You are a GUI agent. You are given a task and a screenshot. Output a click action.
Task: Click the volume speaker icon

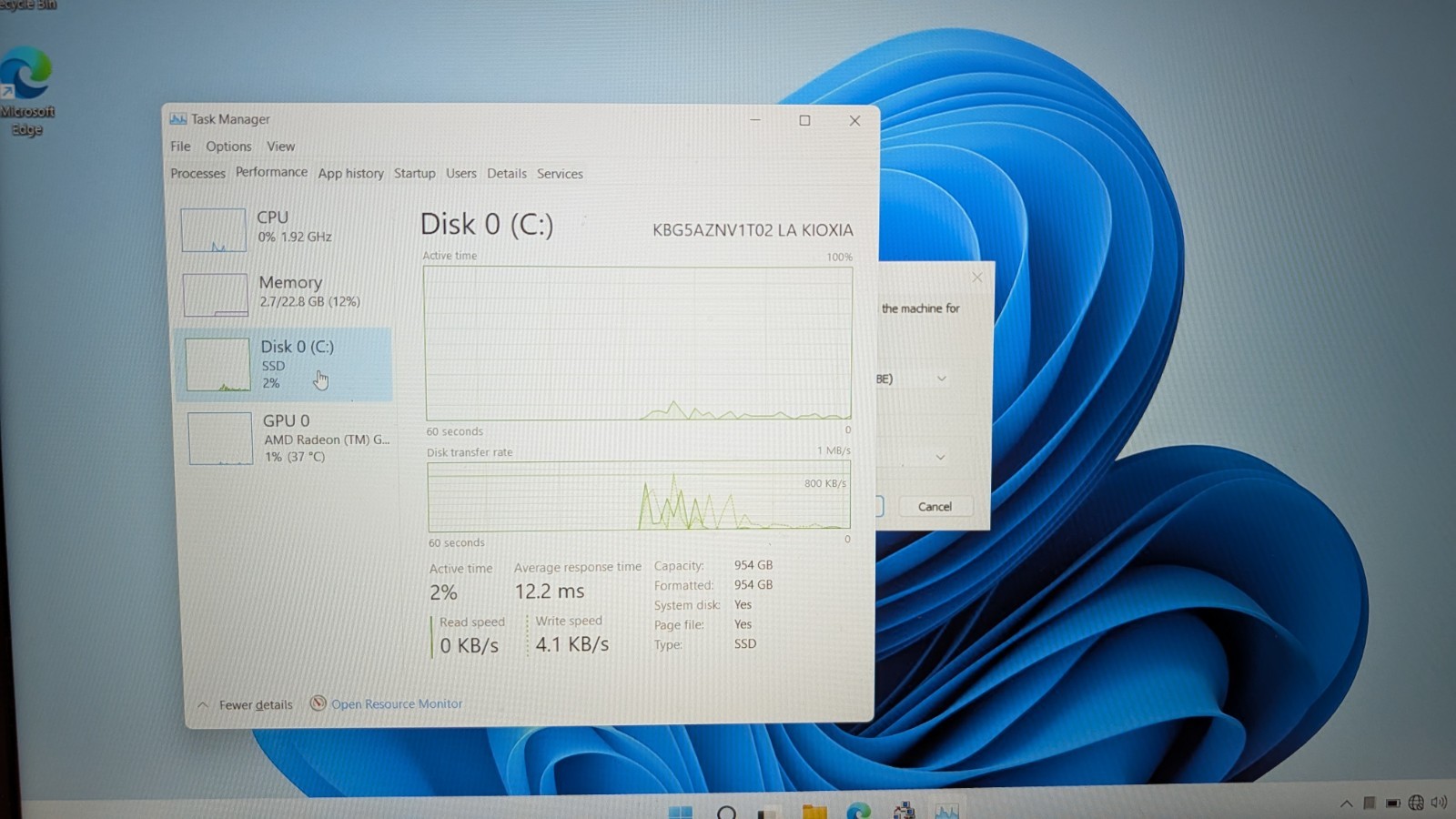click(x=1439, y=802)
